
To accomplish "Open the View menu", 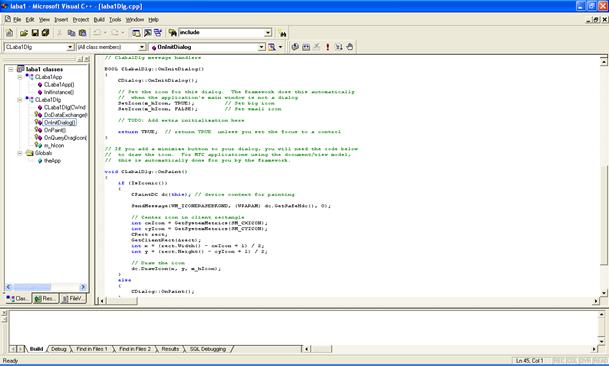I will click(x=44, y=19).
